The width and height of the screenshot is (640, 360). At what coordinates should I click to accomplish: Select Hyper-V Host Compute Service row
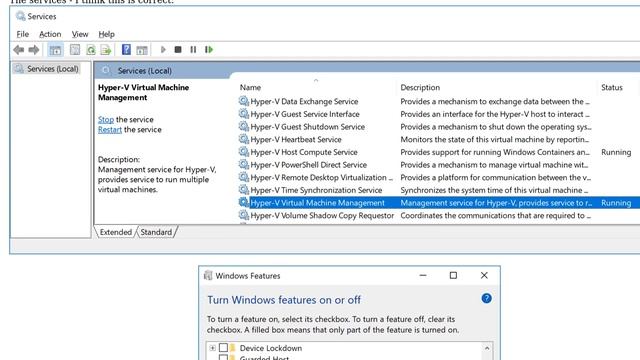[438, 152]
